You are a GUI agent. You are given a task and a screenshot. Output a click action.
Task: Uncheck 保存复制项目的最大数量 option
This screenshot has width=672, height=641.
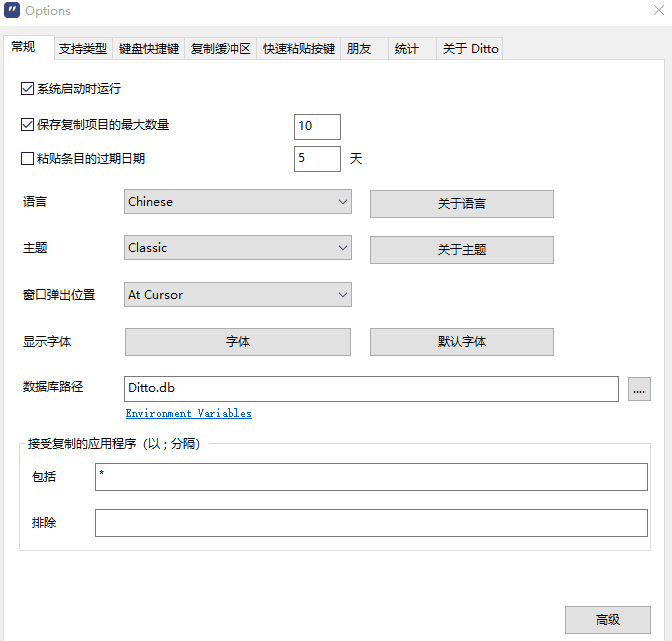(27, 125)
